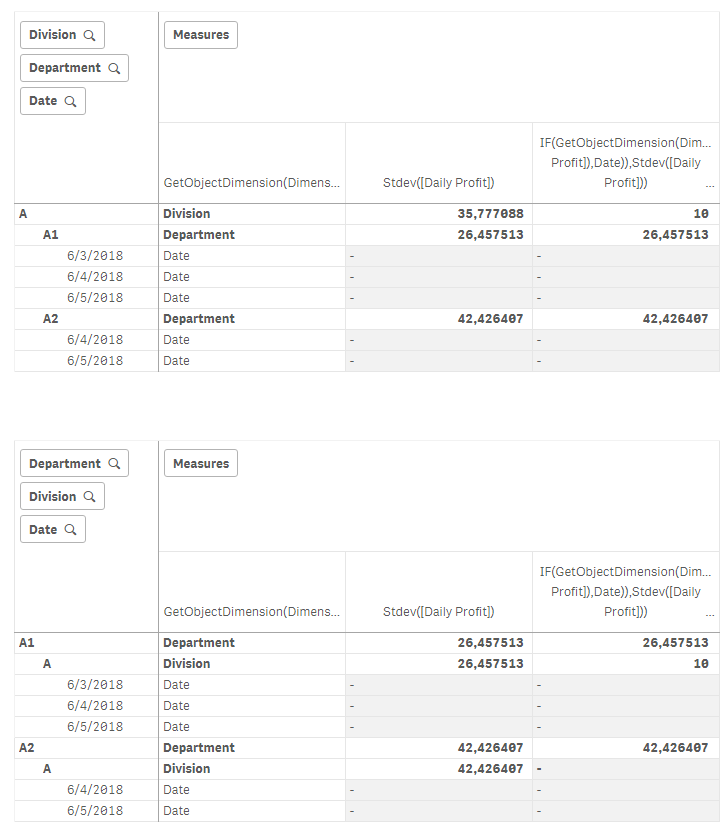Click date 6/5/2018 under A2 in the lower table

coord(95,811)
